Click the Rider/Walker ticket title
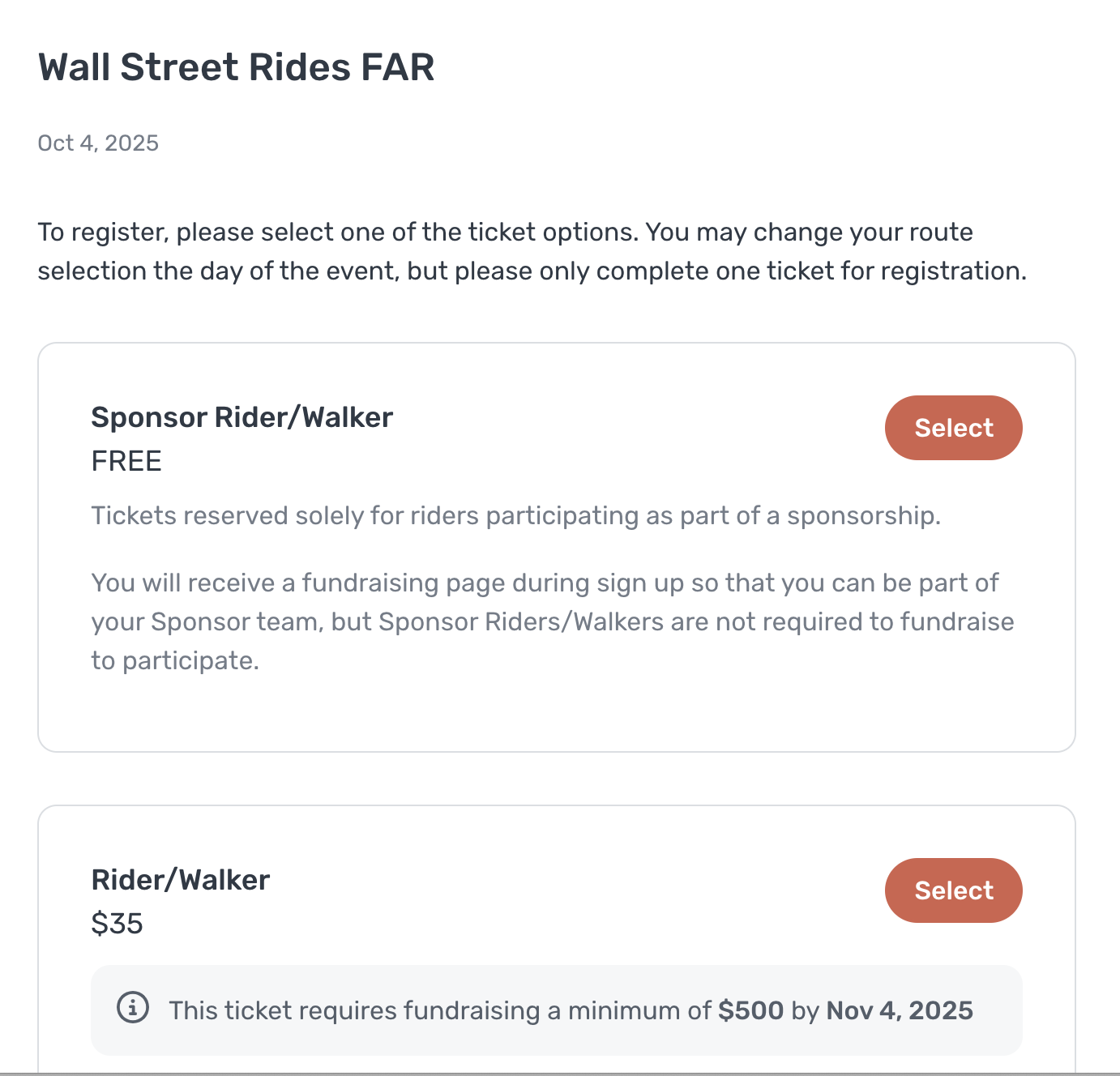The height and width of the screenshot is (1076, 1120). click(x=180, y=880)
